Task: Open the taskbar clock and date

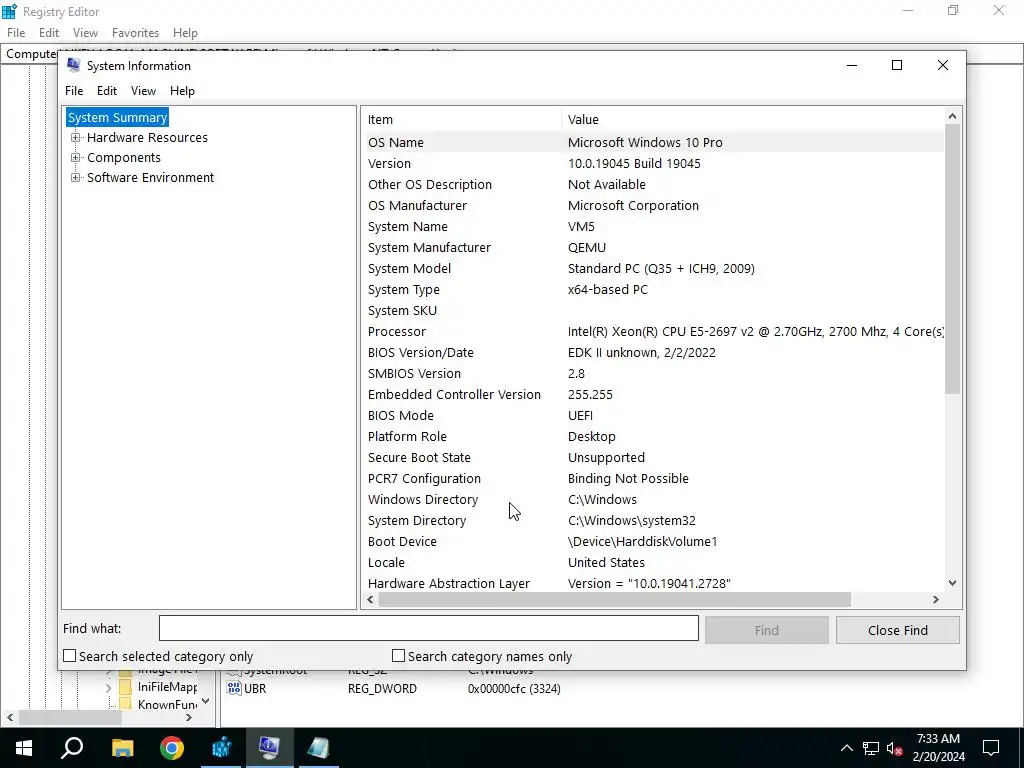Action: (938, 748)
